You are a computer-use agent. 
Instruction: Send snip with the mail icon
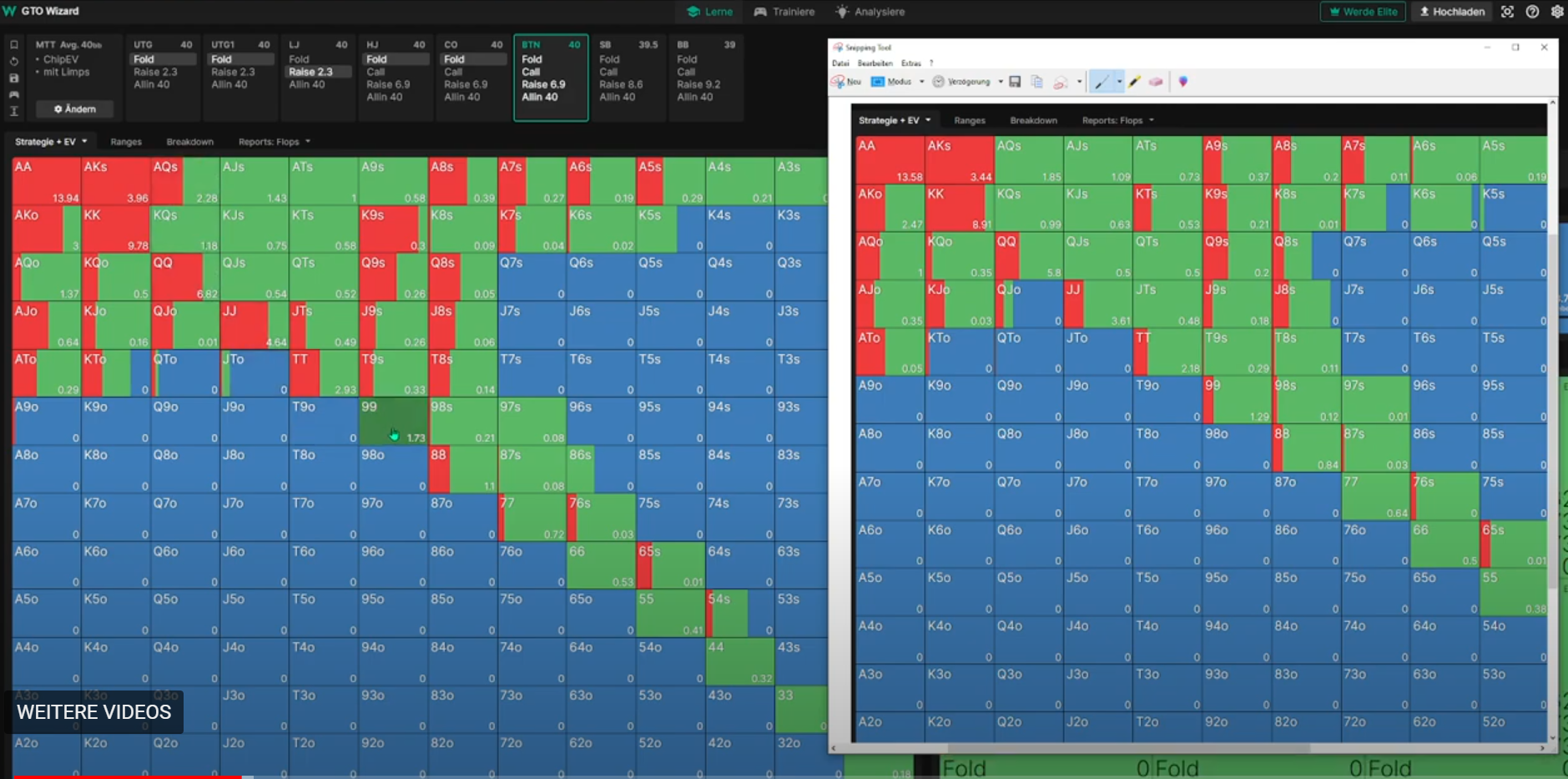click(x=1061, y=82)
